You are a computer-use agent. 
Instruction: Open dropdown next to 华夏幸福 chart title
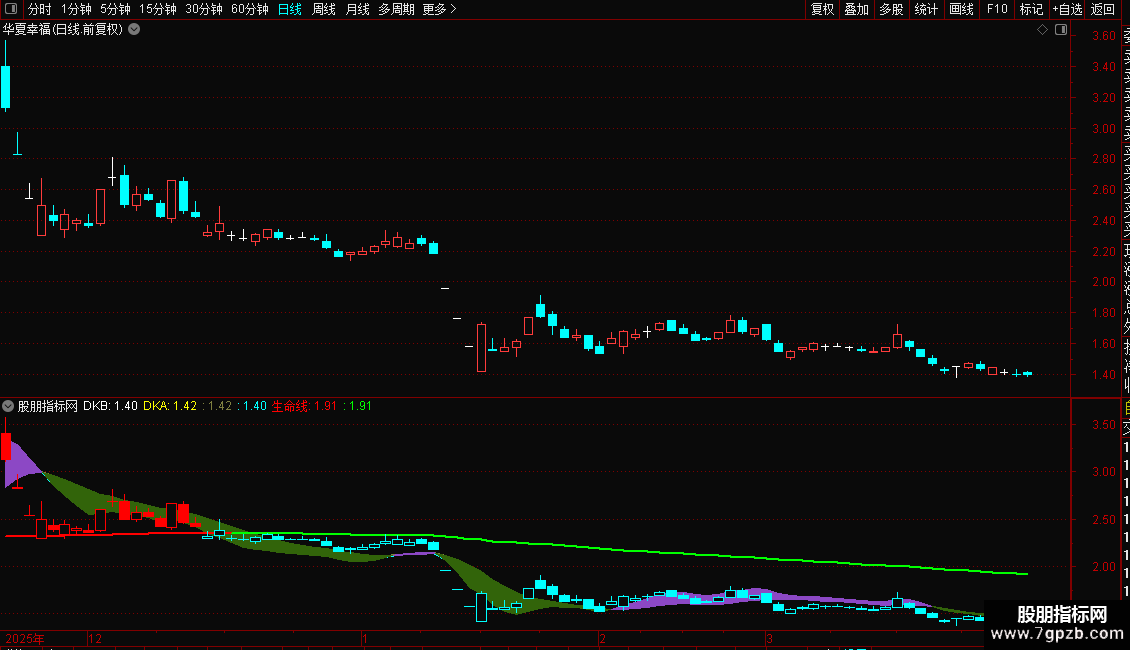134,30
